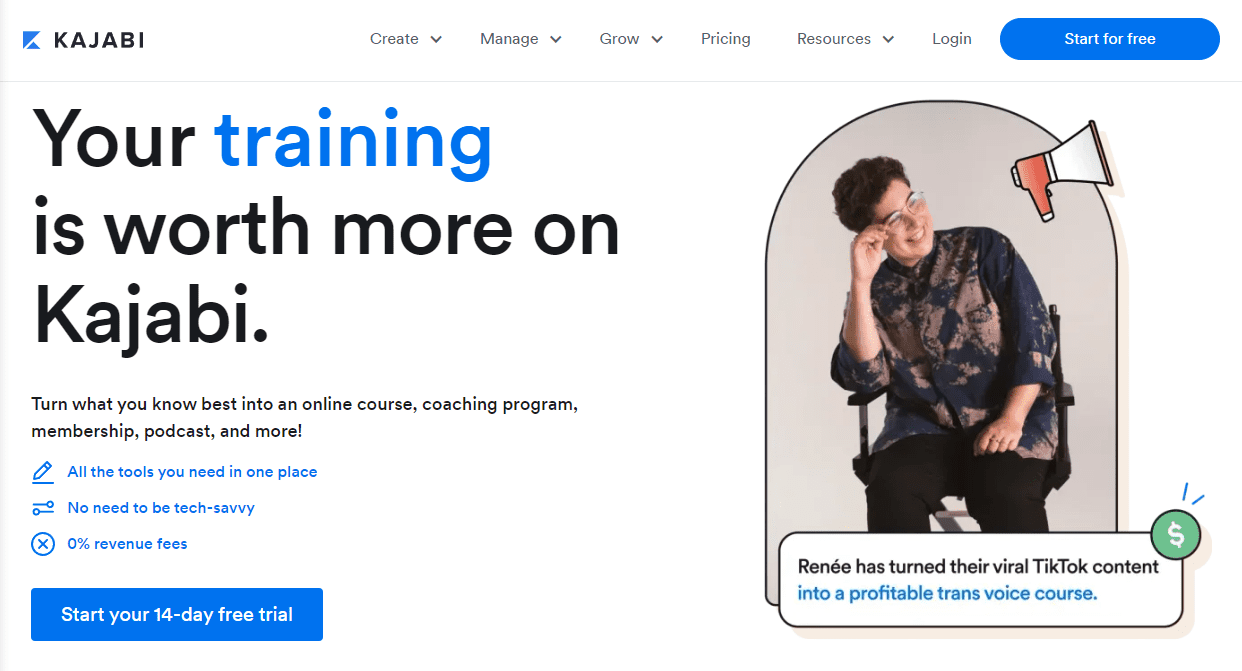
Task: Click the pencil icon beside All the tools
Action: 43,472
